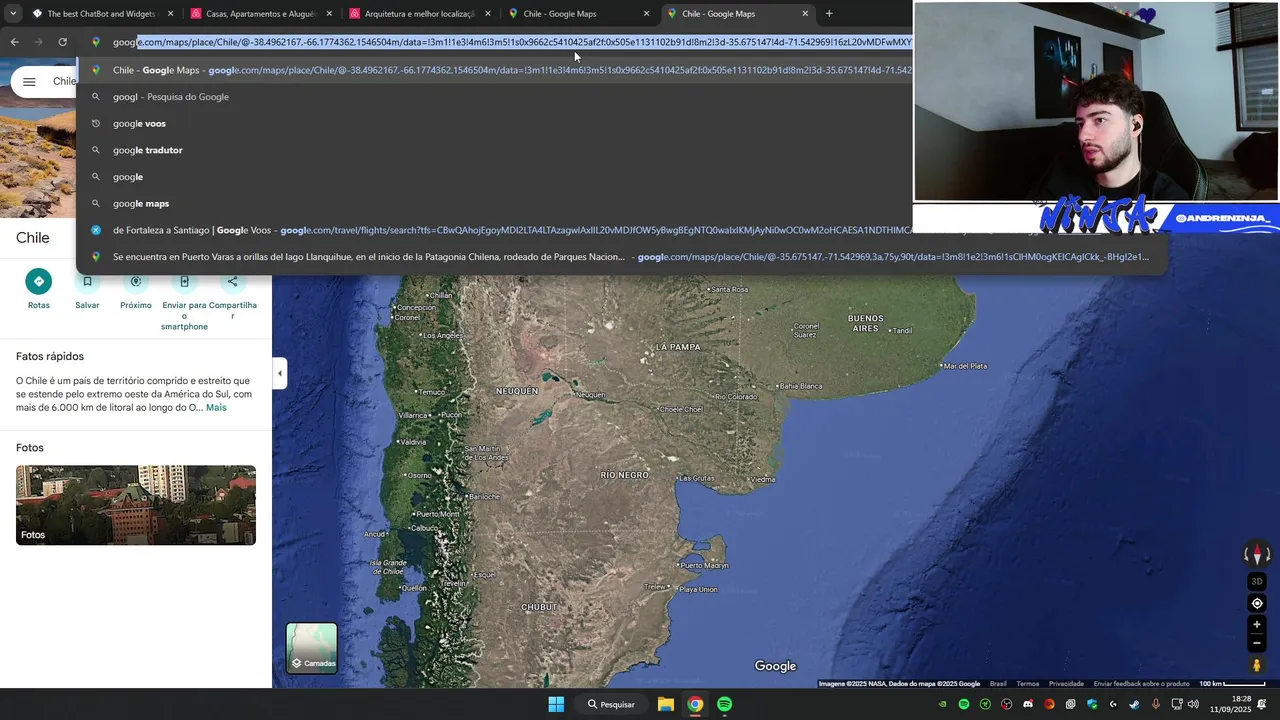Image resolution: width=1280 pixels, height=720 pixels.
Task: Click Enviar feedback sobre o produto link
Action: tap(1141, 684)
